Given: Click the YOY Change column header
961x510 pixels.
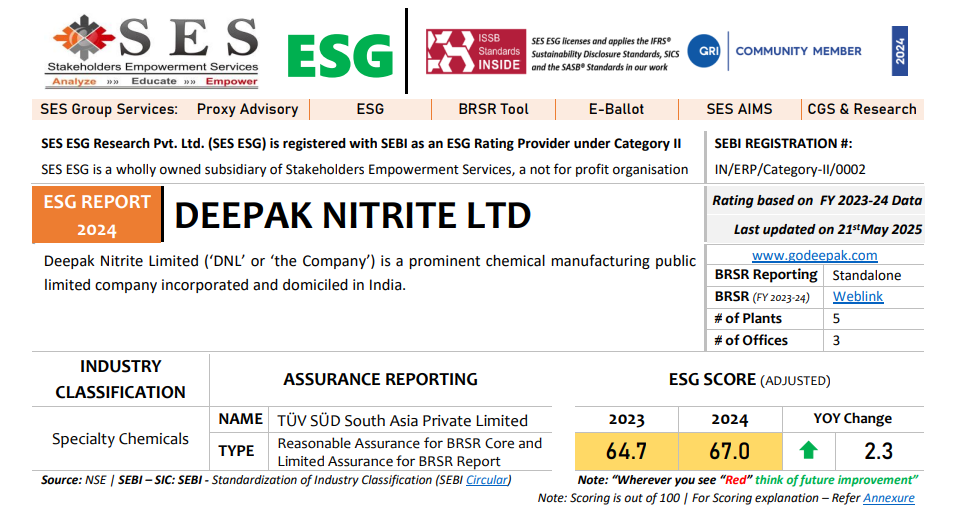Looking at the screenshot, I should point(853,419).
